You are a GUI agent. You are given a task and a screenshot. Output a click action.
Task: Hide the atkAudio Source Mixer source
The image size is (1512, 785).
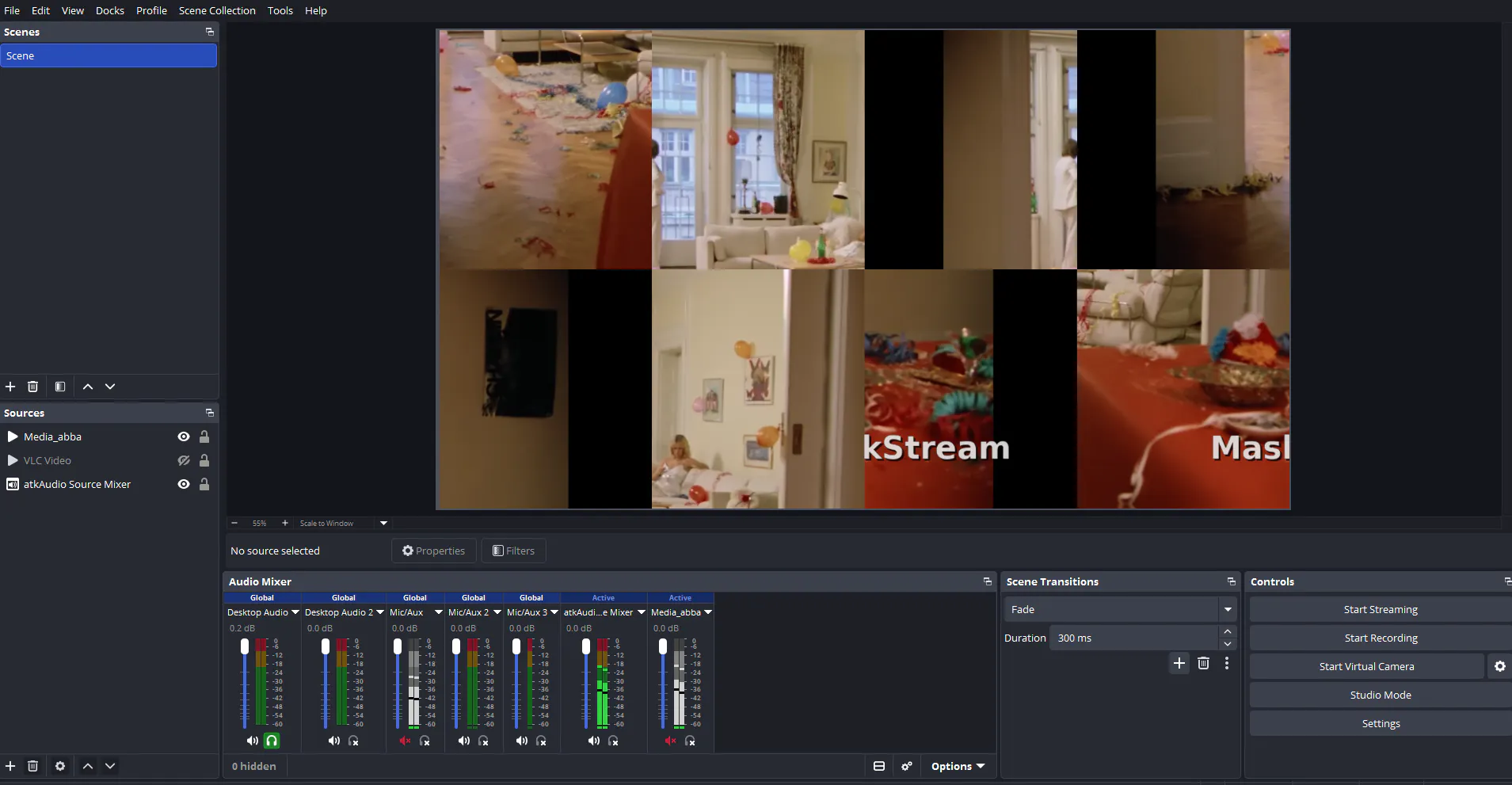click(184, 484)
